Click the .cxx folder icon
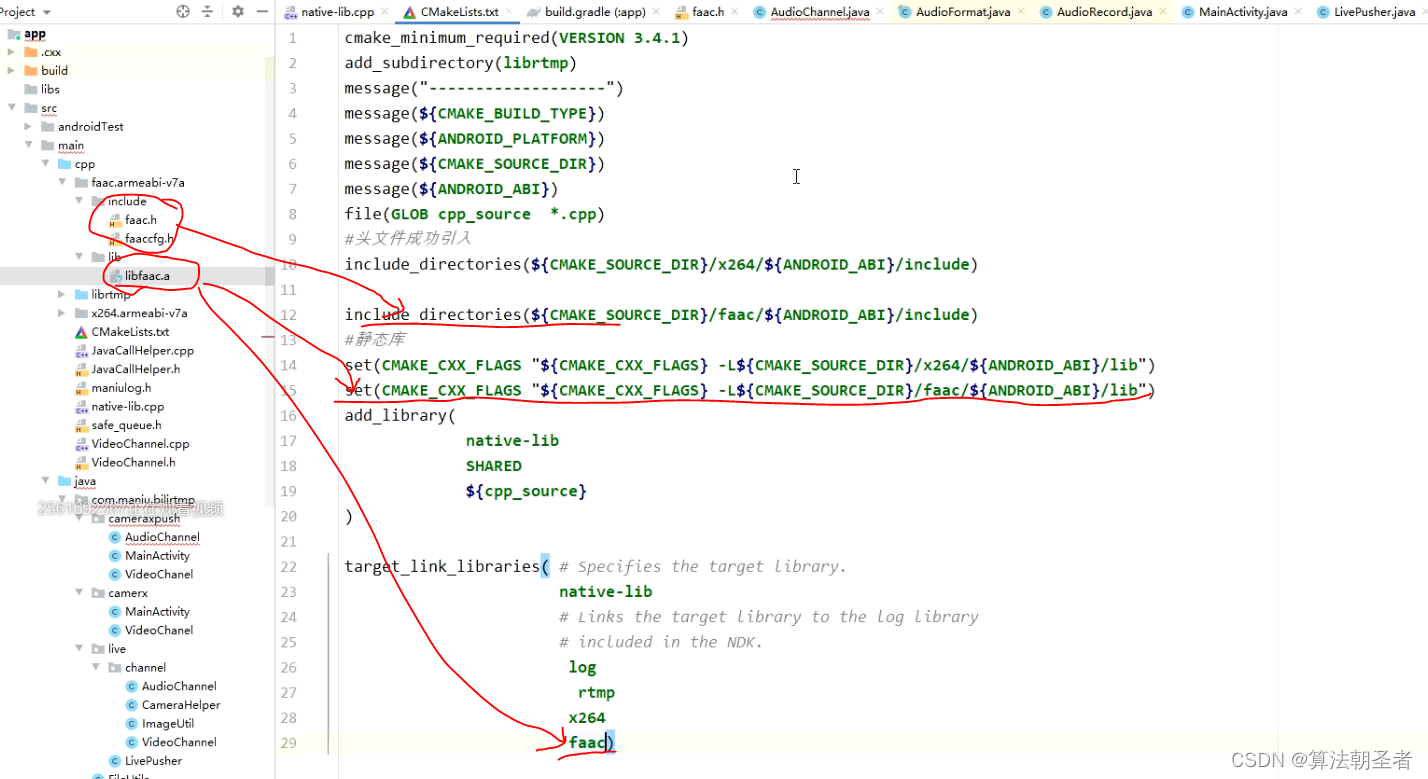The height and width of the screenshot is (779, 1428). pyautogui.click(x=31, y=51)
